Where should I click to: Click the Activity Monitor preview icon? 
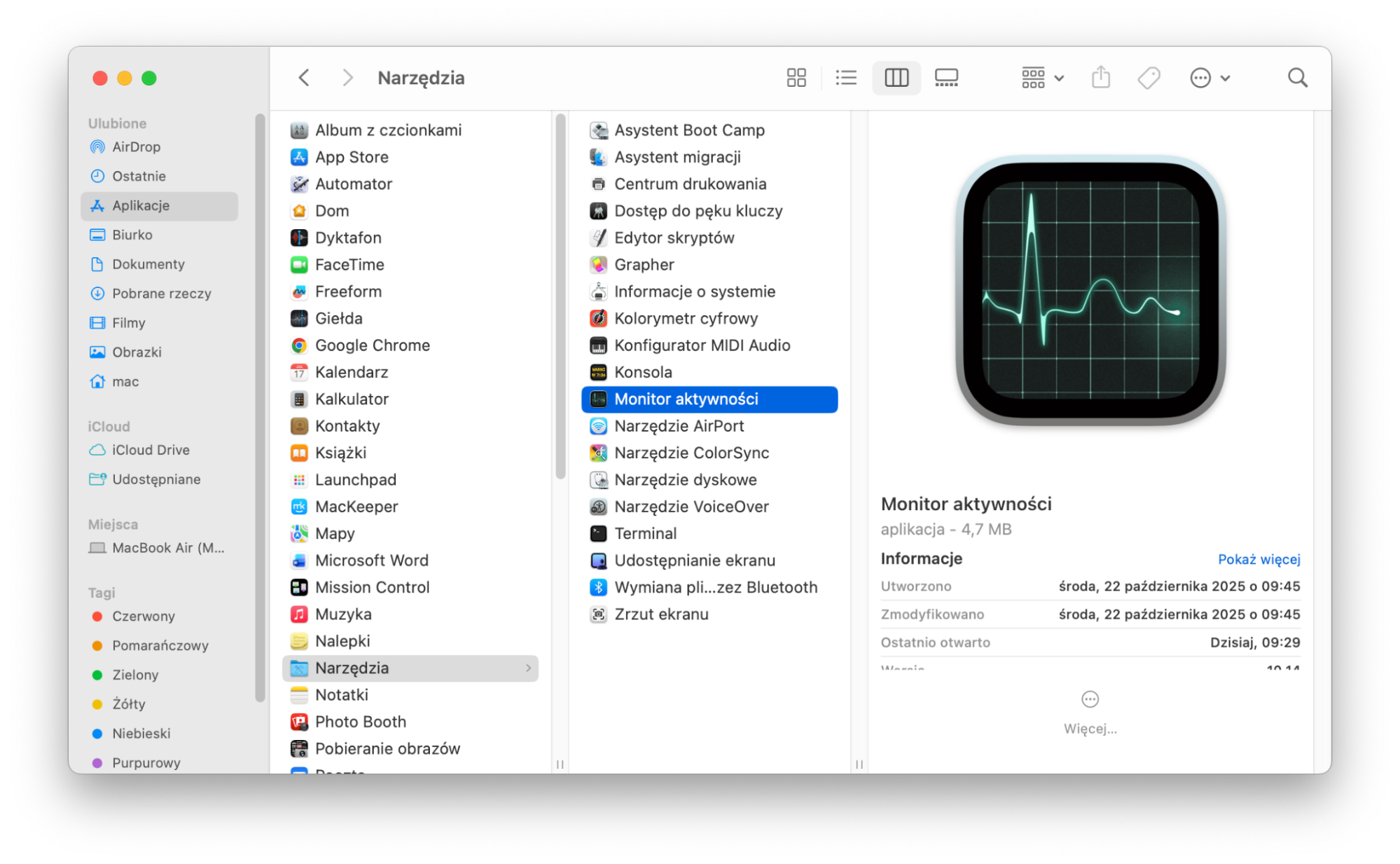click(1090, 291)
